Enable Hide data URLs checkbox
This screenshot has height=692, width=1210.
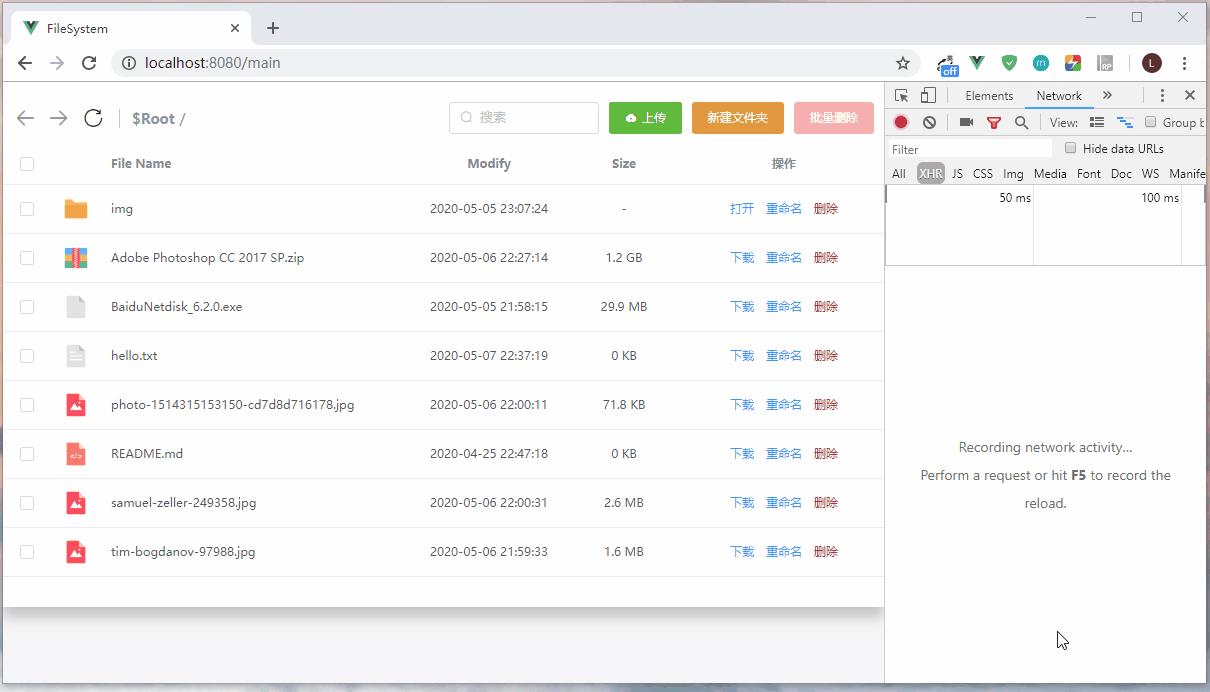click(x=1070, y=148)
